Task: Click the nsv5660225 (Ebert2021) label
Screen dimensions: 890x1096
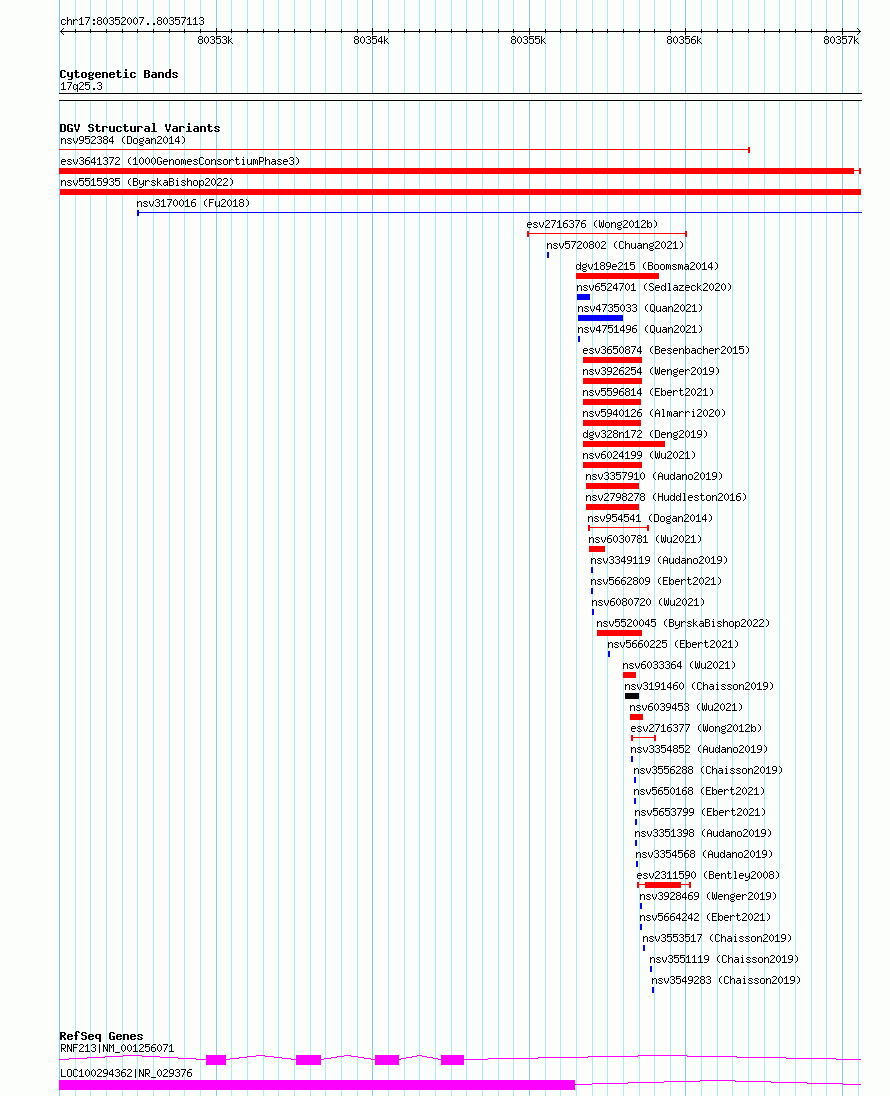Action: pyautogui.click(x=673, y=644)
